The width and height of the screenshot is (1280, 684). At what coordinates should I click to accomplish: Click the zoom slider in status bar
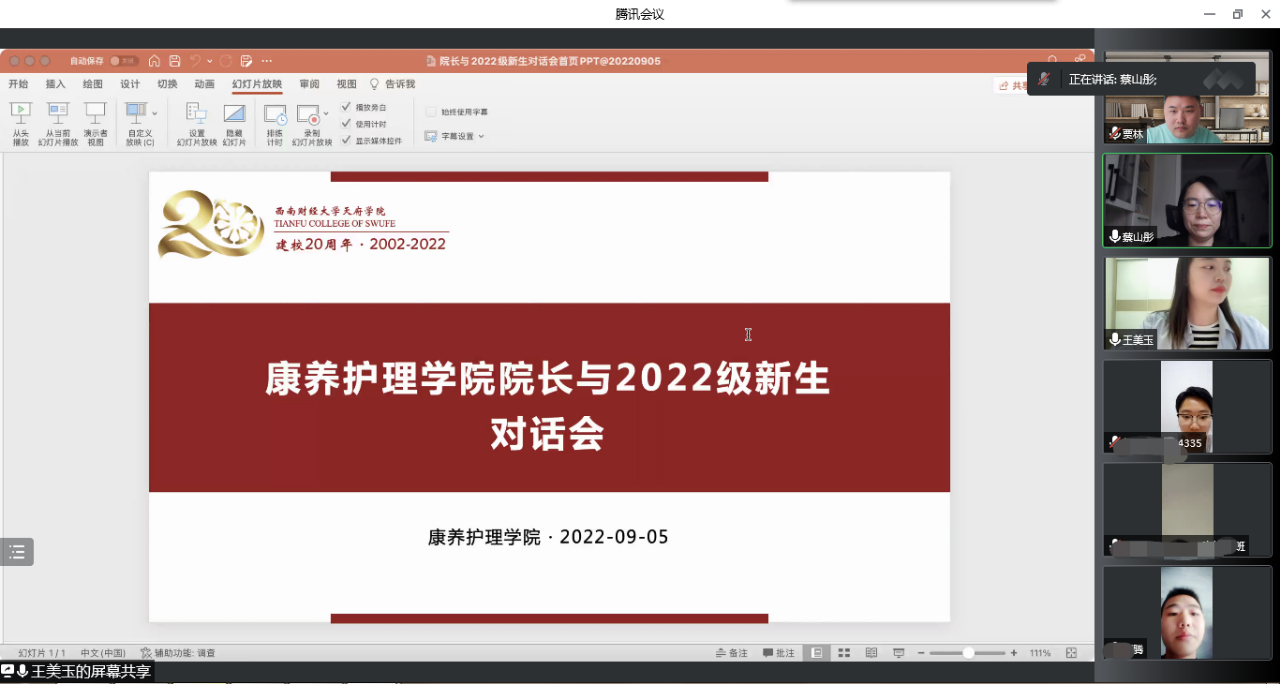tap(967, 653)
